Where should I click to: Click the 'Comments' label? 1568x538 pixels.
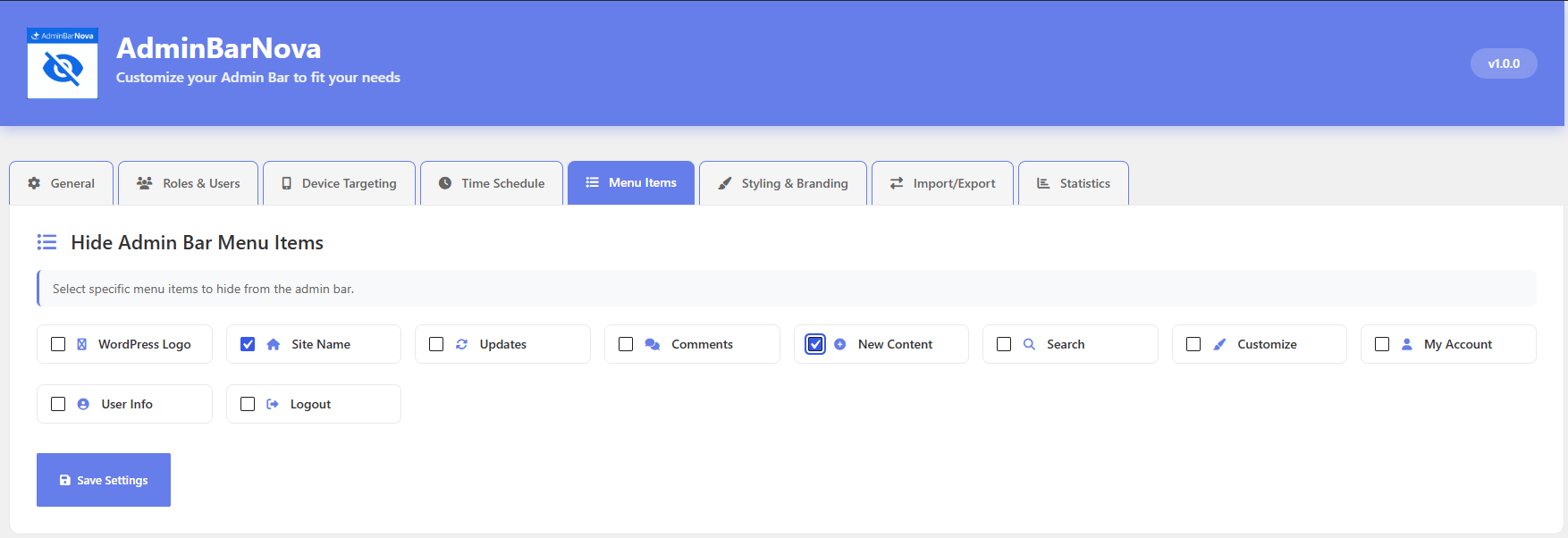click(x=703, y=344)
